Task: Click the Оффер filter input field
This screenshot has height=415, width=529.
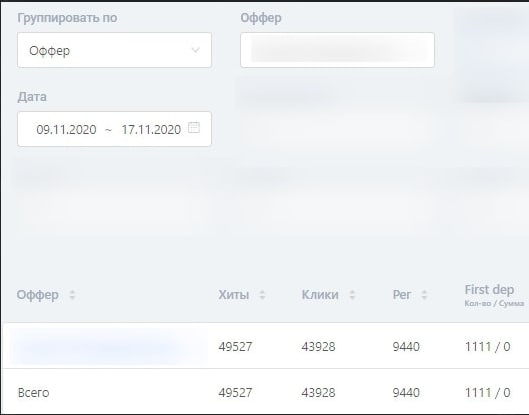Action: (337, 50)
